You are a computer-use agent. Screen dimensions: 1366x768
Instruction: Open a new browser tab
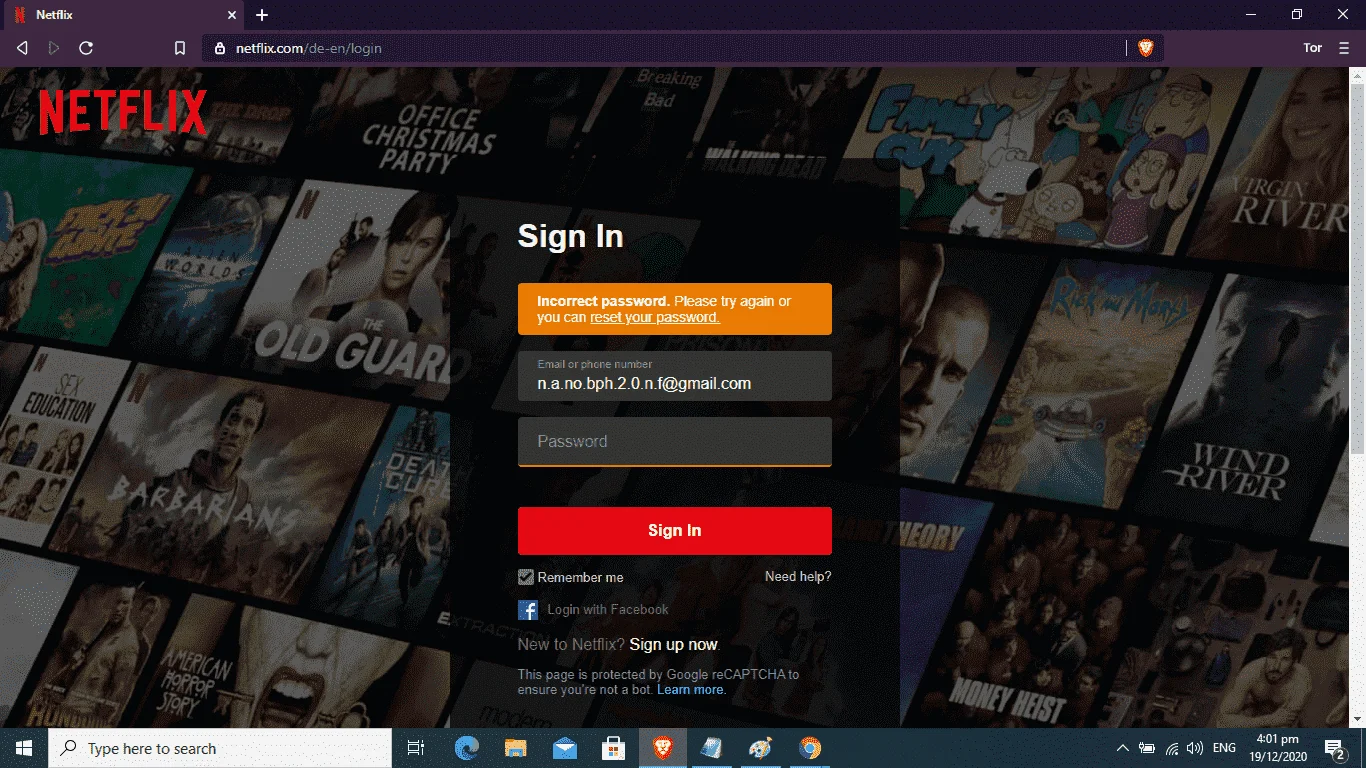(x=262, y=15)
